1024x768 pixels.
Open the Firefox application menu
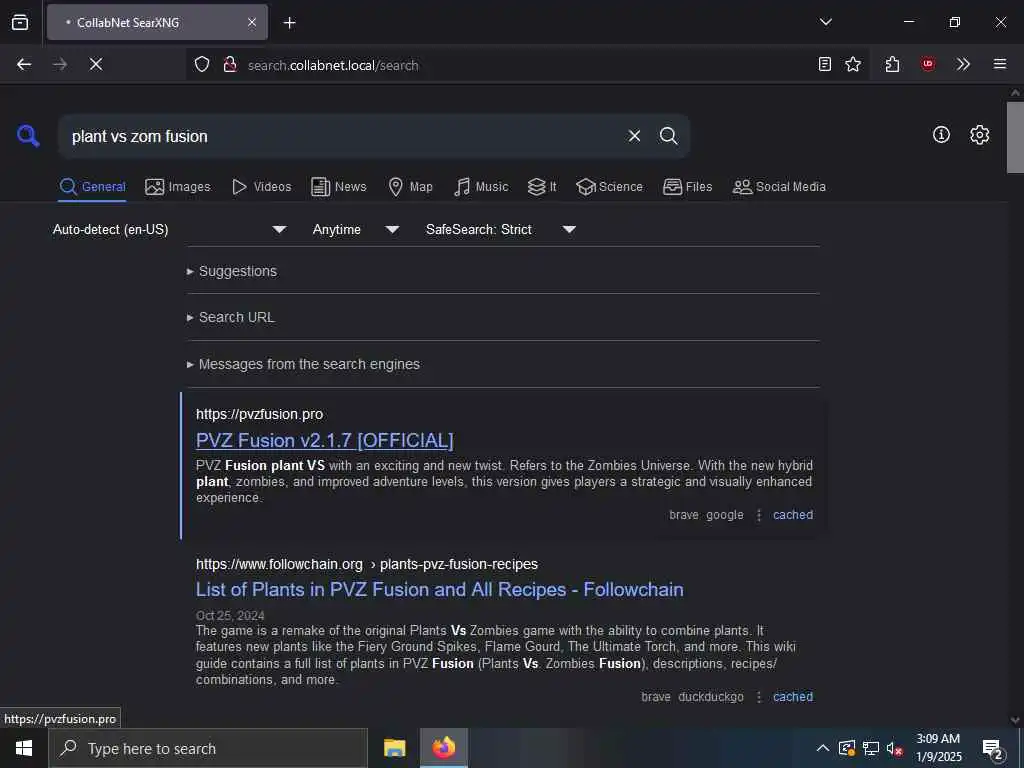[x=1000, y=64]
